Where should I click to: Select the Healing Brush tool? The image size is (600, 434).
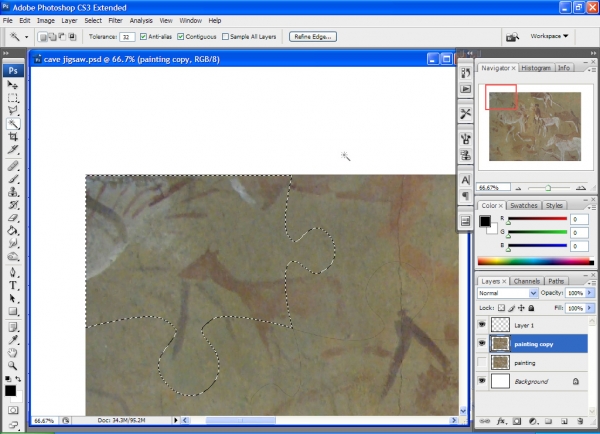13,166
